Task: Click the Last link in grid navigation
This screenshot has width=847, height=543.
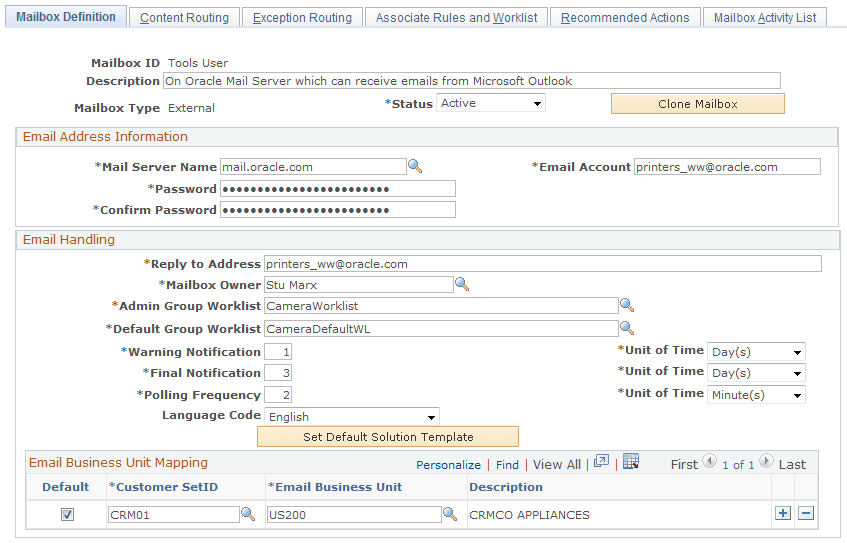Action: [792, 465]
